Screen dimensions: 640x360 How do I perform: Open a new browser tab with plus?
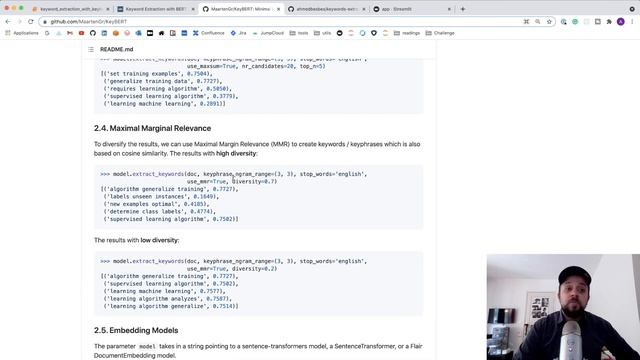point(462,9)
